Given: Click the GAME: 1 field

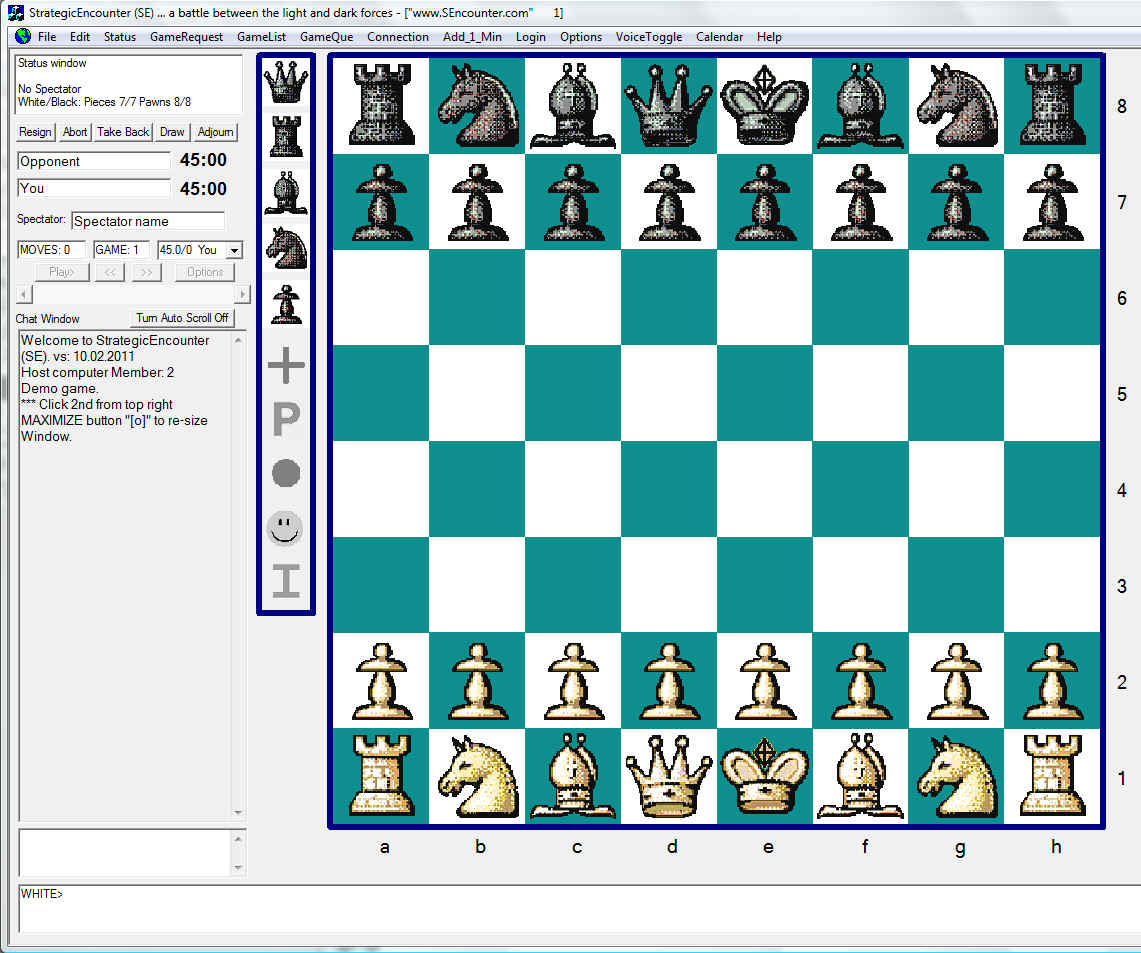Looking at the screenshot, I should [122, 250].
